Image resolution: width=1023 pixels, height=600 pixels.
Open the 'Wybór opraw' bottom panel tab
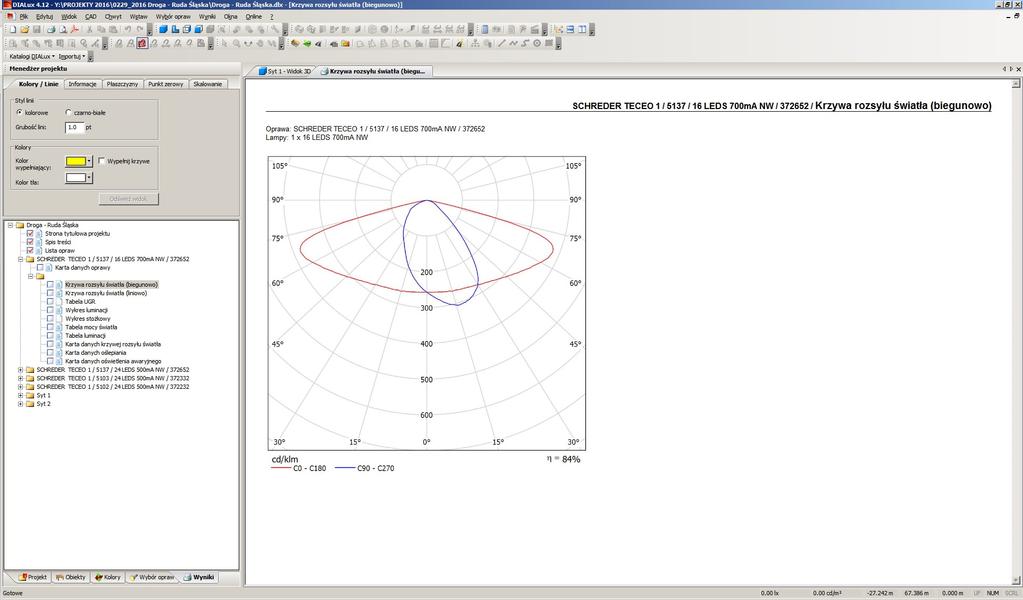[152, 577]
